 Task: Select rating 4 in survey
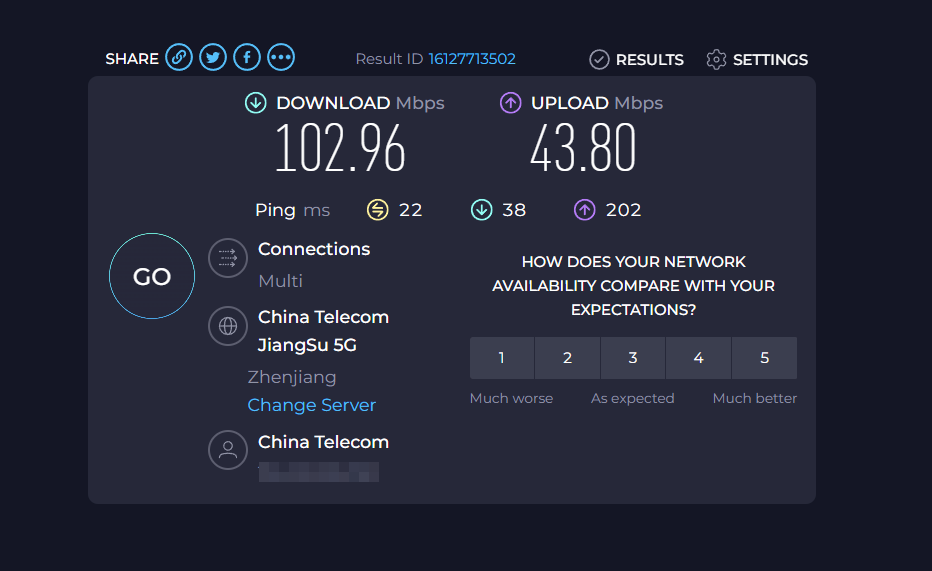[698, 358]
